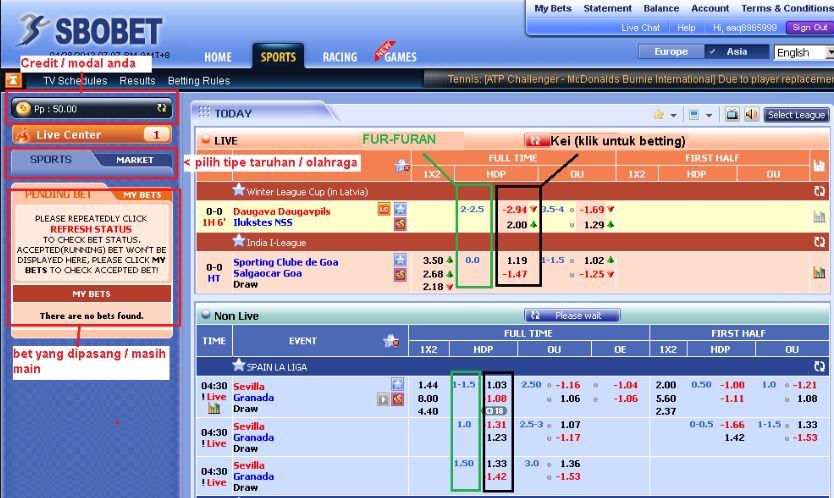Refresh the Spain La Liga odds

point(819,366)
